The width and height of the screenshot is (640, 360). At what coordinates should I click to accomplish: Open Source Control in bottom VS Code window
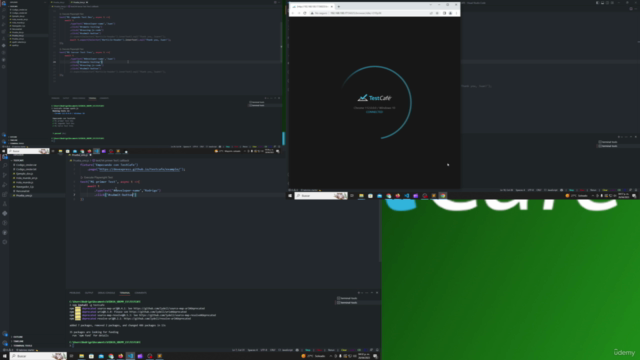click(5, 175)
